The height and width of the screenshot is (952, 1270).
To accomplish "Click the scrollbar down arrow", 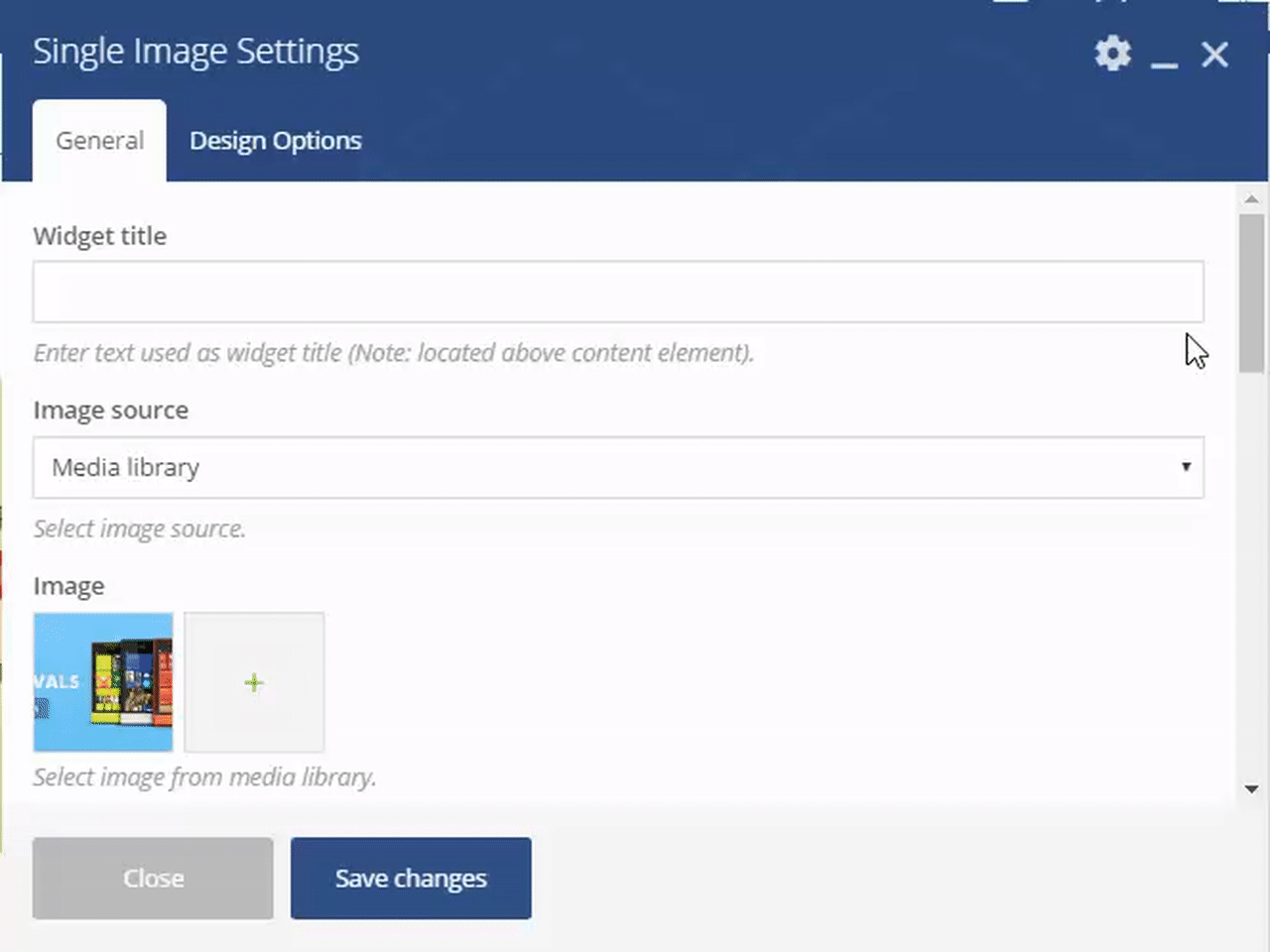I will [1251, 789].
